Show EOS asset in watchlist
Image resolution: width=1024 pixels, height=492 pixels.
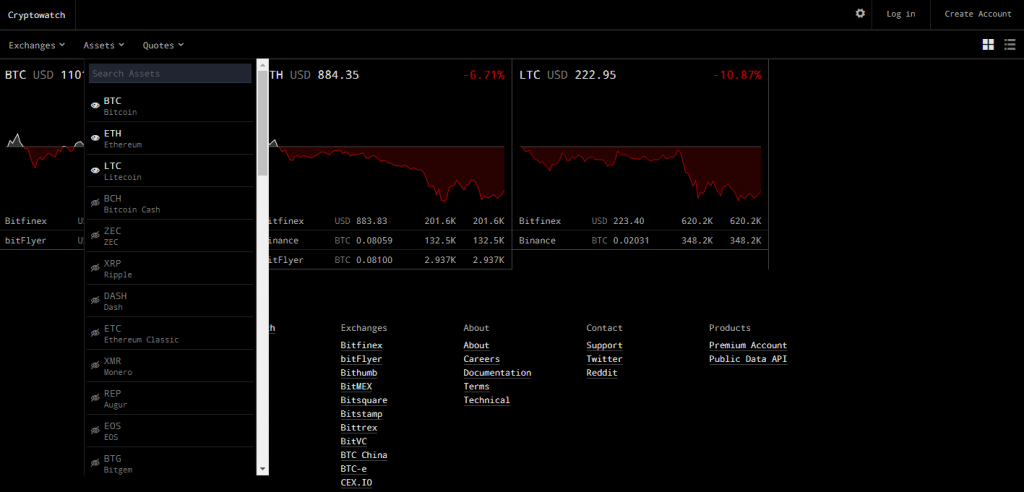[x=95, y=431]
